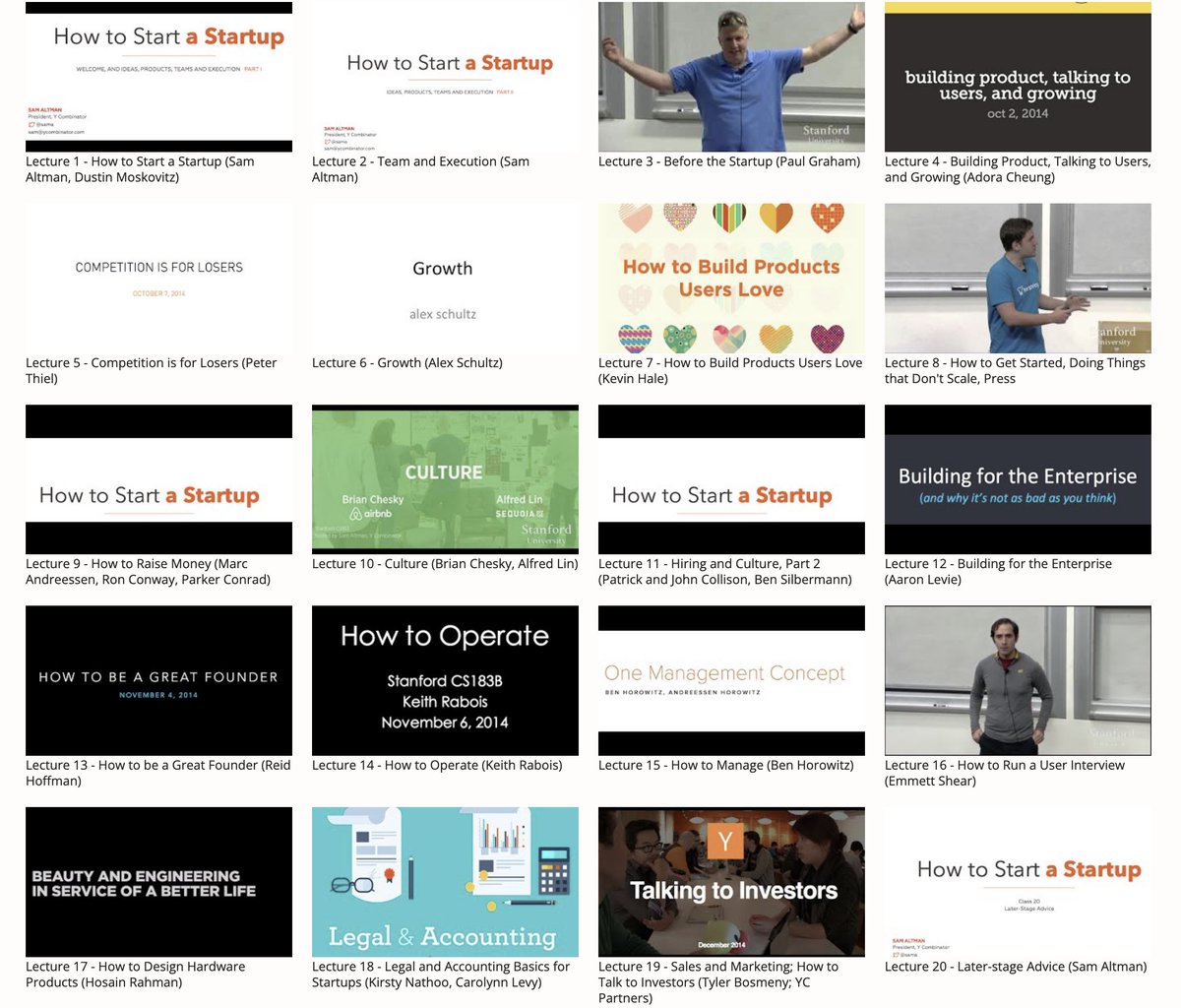The width and height of the screenshot is (1181, 1008).
Task: Click the 'Lecture 19 - Sales and Marketing' link
Action: point(718,982)
